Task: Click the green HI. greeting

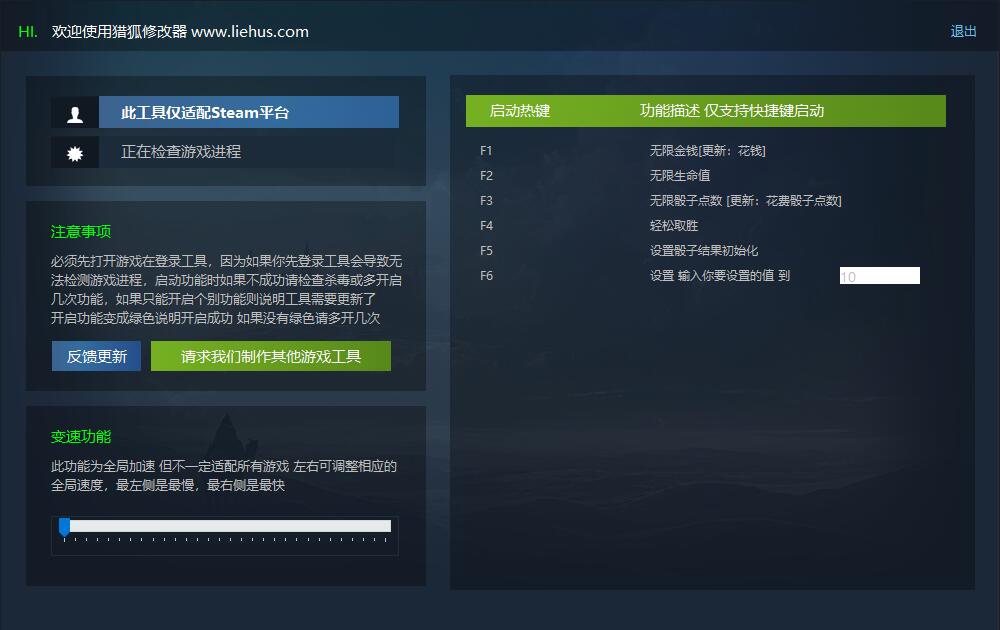Action: (27, 32)
